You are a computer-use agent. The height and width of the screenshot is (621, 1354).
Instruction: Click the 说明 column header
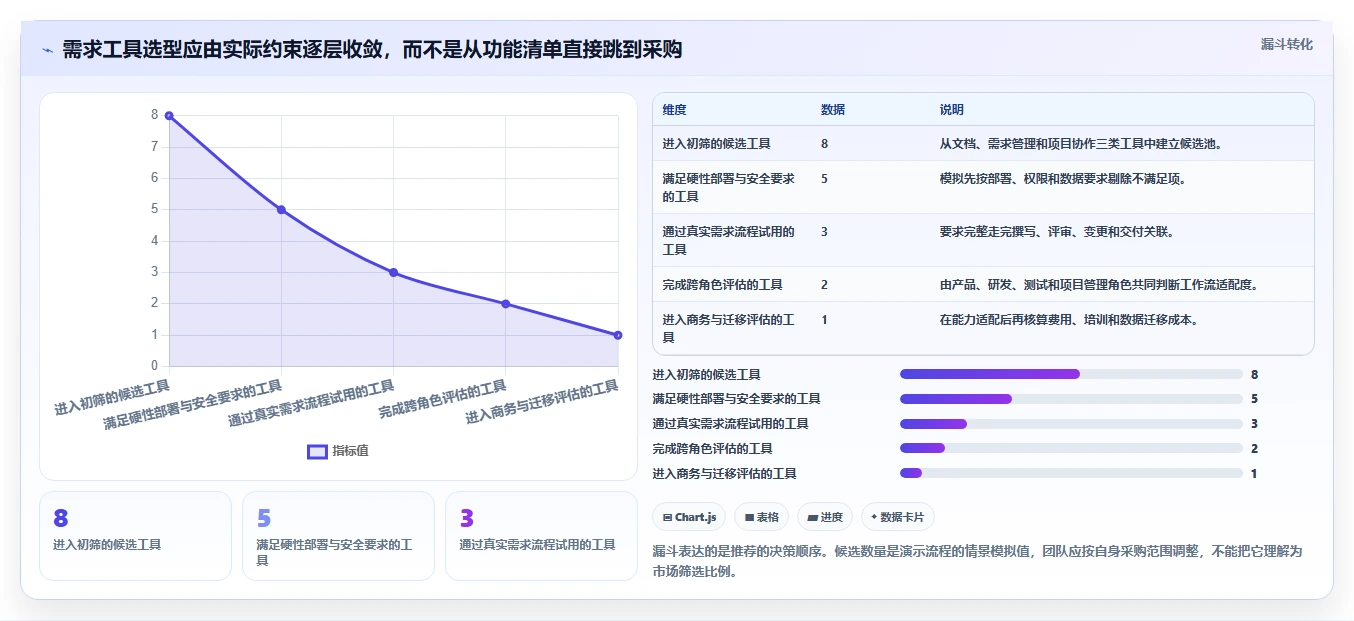click(951, 110)
